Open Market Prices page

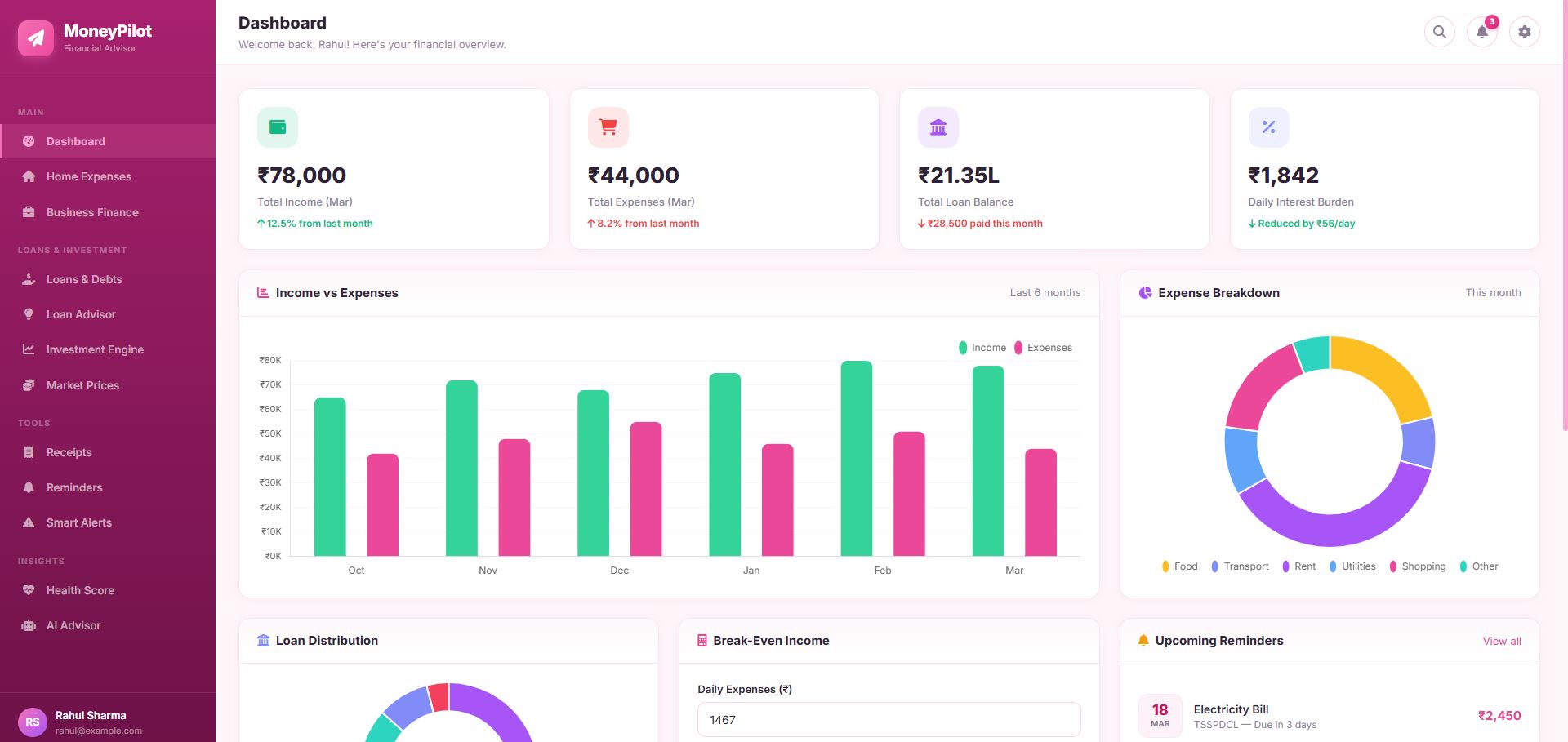pyautogui.click(x=108, y=385)
